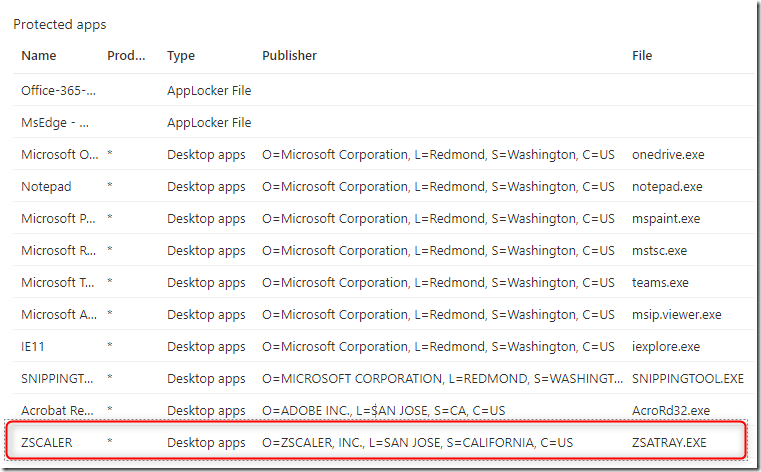This screenshot has height=472, width=761.
Task: Select AppLocker File type in Office-365 row
Action: coord(209,91)
